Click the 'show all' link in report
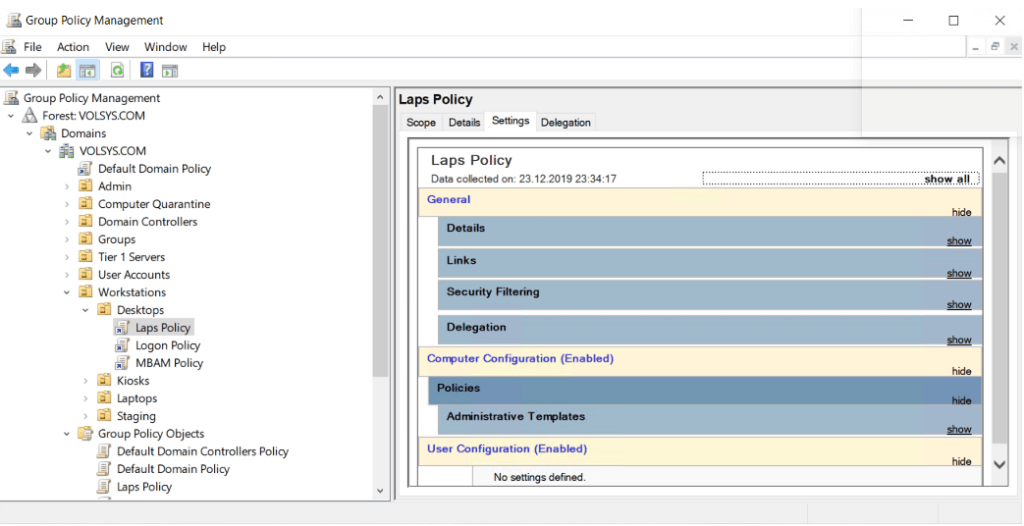The height and width of the screenshot is (526, 1024). coord(946,179)
